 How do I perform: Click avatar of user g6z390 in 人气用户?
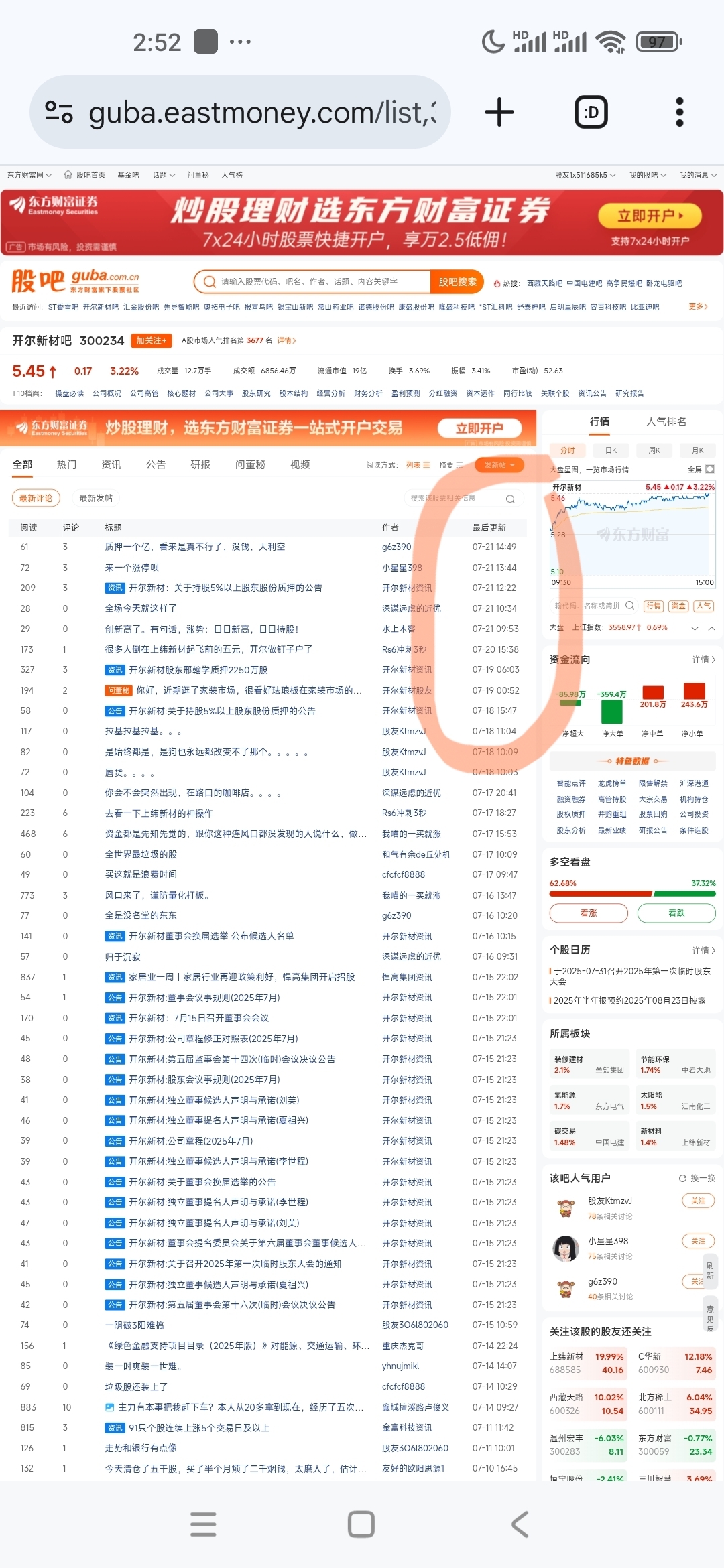click(x=566, y=1288)
